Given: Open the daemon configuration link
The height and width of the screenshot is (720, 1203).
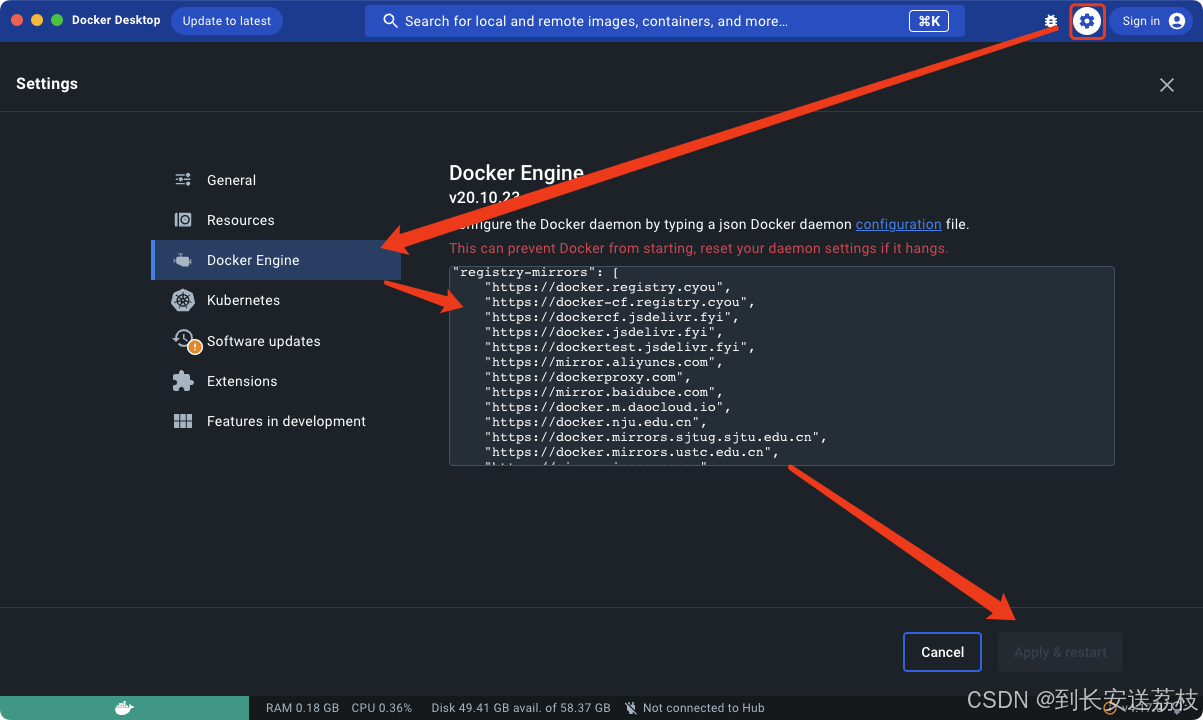Looking at the screenshot, I should click(x=898, y=224).
